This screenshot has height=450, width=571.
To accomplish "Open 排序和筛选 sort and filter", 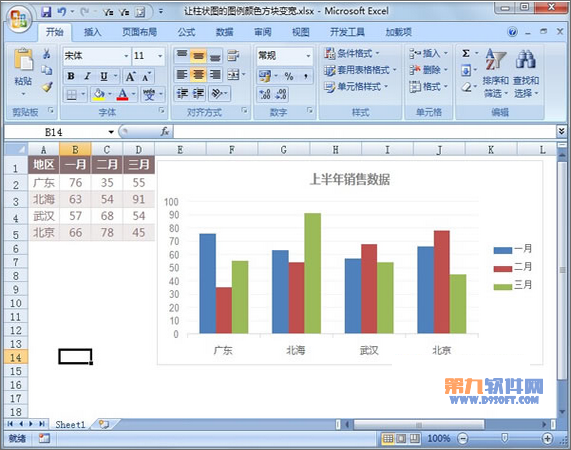I will coord(495,74).
